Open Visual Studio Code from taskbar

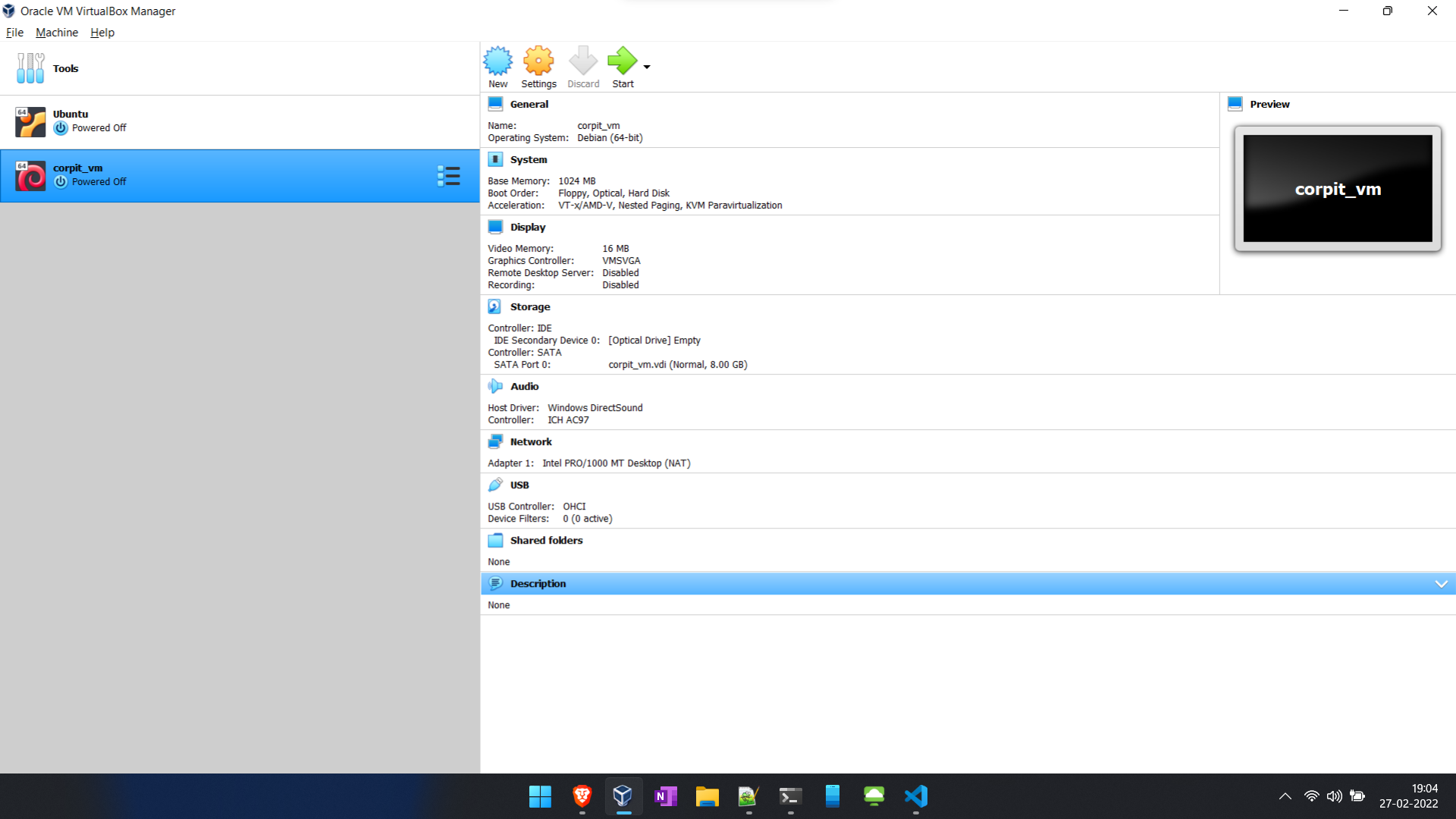915,796
